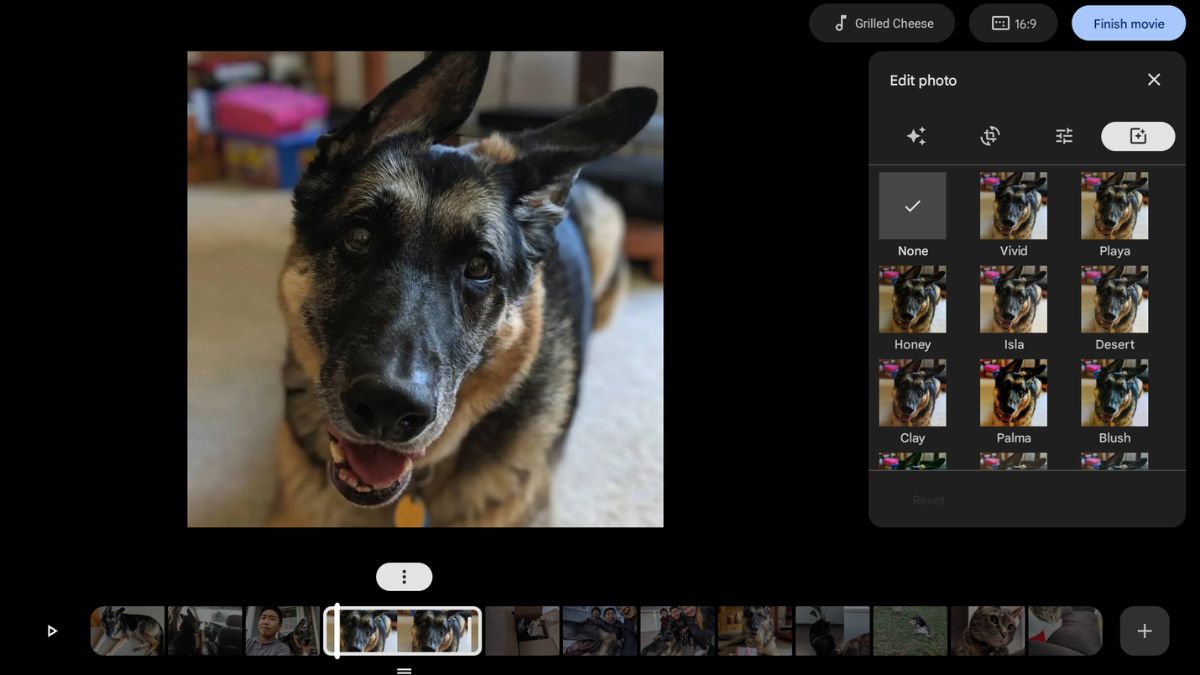The image size is (1200, 675).
Task: Keep the None filter selected
Action: (911, 205)
